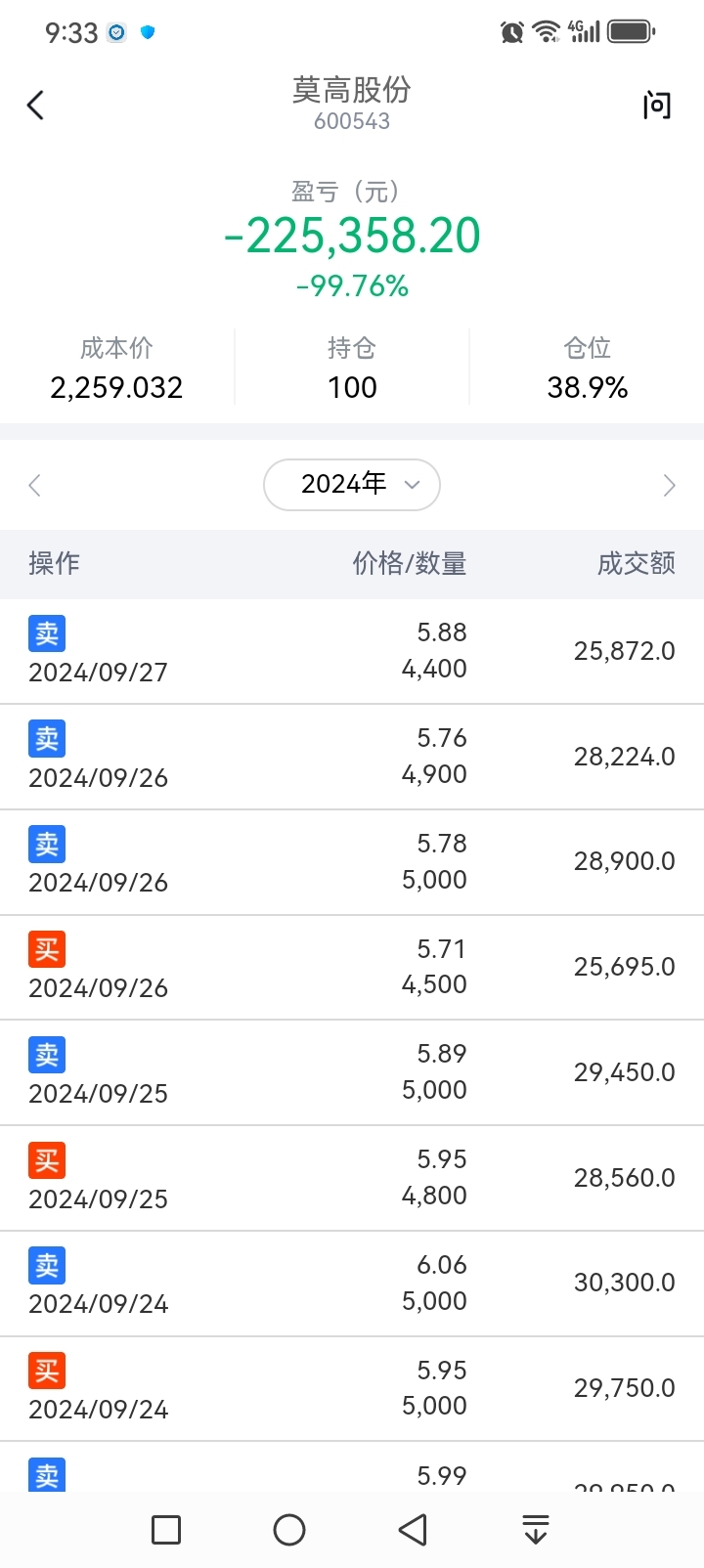The image size is (704, 1568).
Task: Tap the -225,358.20 profit/loss amount
Action: point(352,236)
